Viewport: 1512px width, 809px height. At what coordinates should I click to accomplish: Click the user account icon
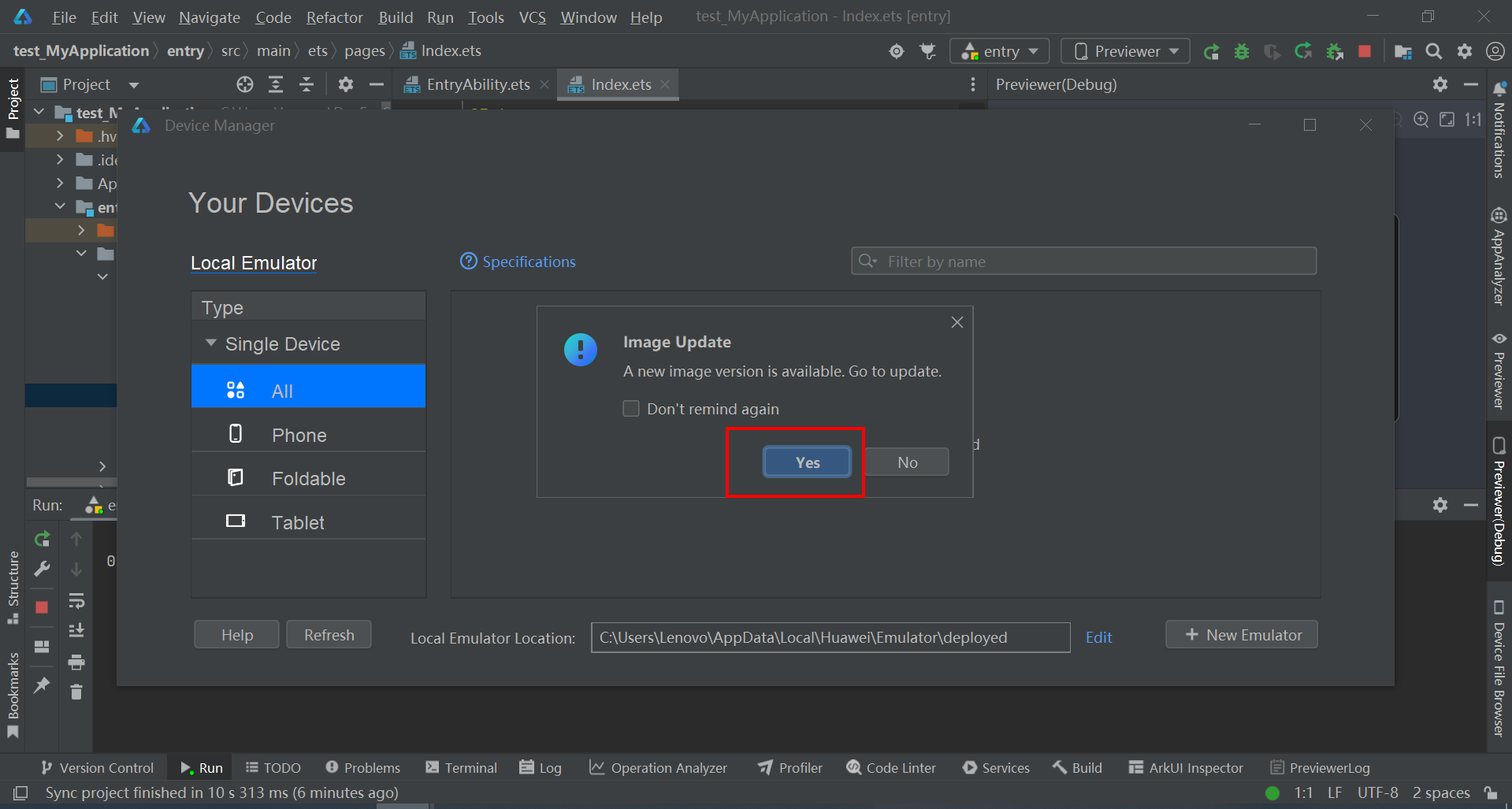tap(1495, 51)
